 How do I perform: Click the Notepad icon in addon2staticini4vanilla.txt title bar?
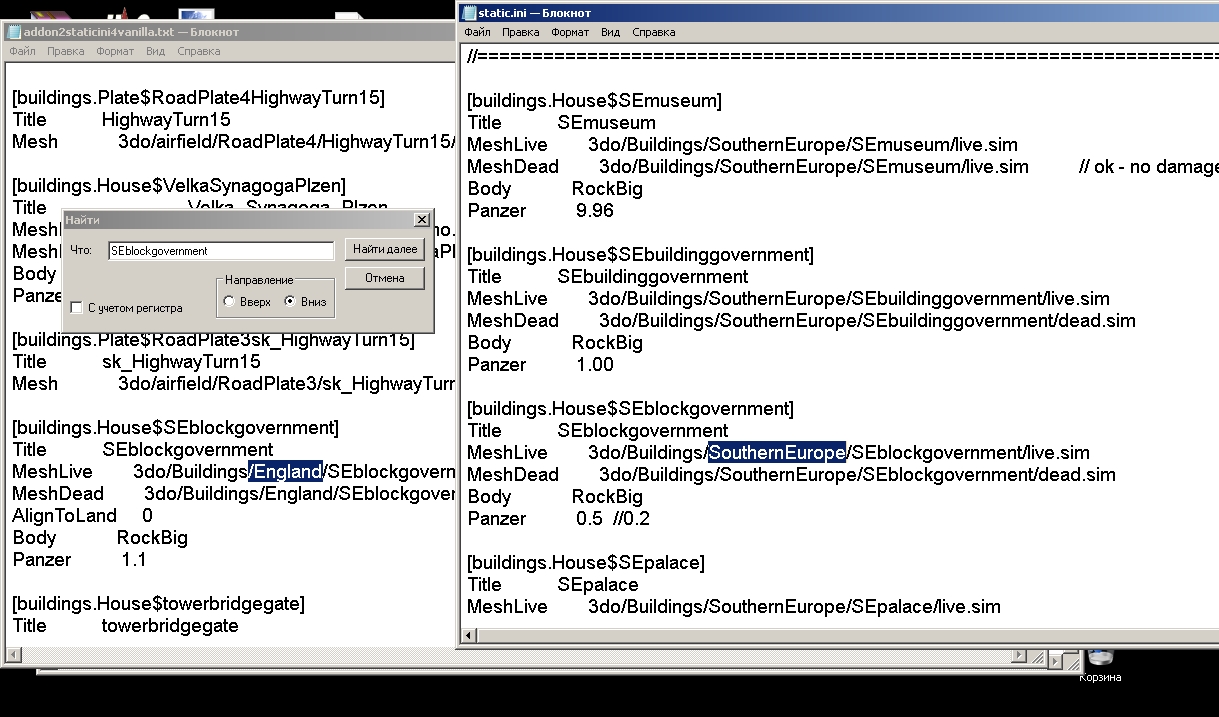pos(14,31)
